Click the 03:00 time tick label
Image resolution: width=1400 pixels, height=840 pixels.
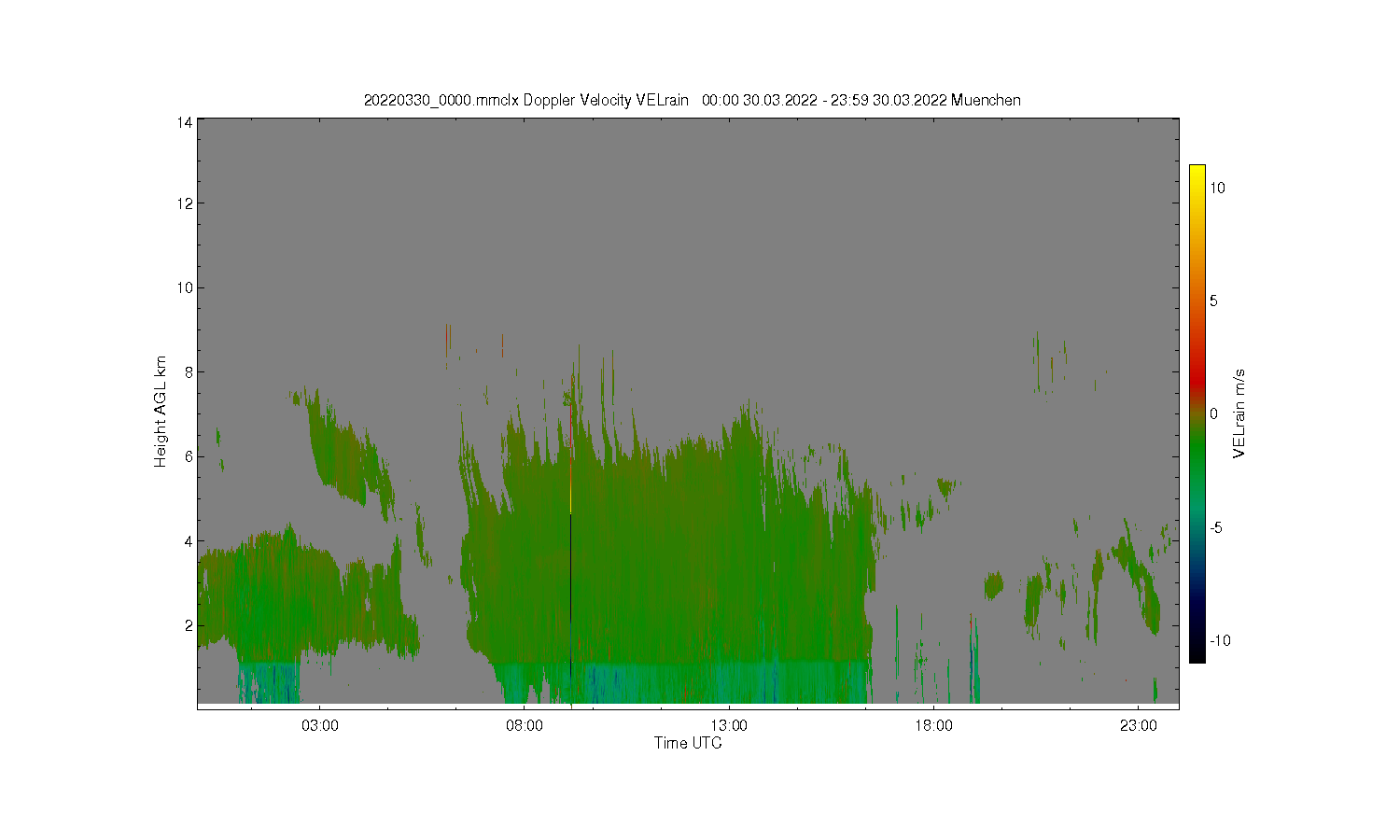click(320, 725)
